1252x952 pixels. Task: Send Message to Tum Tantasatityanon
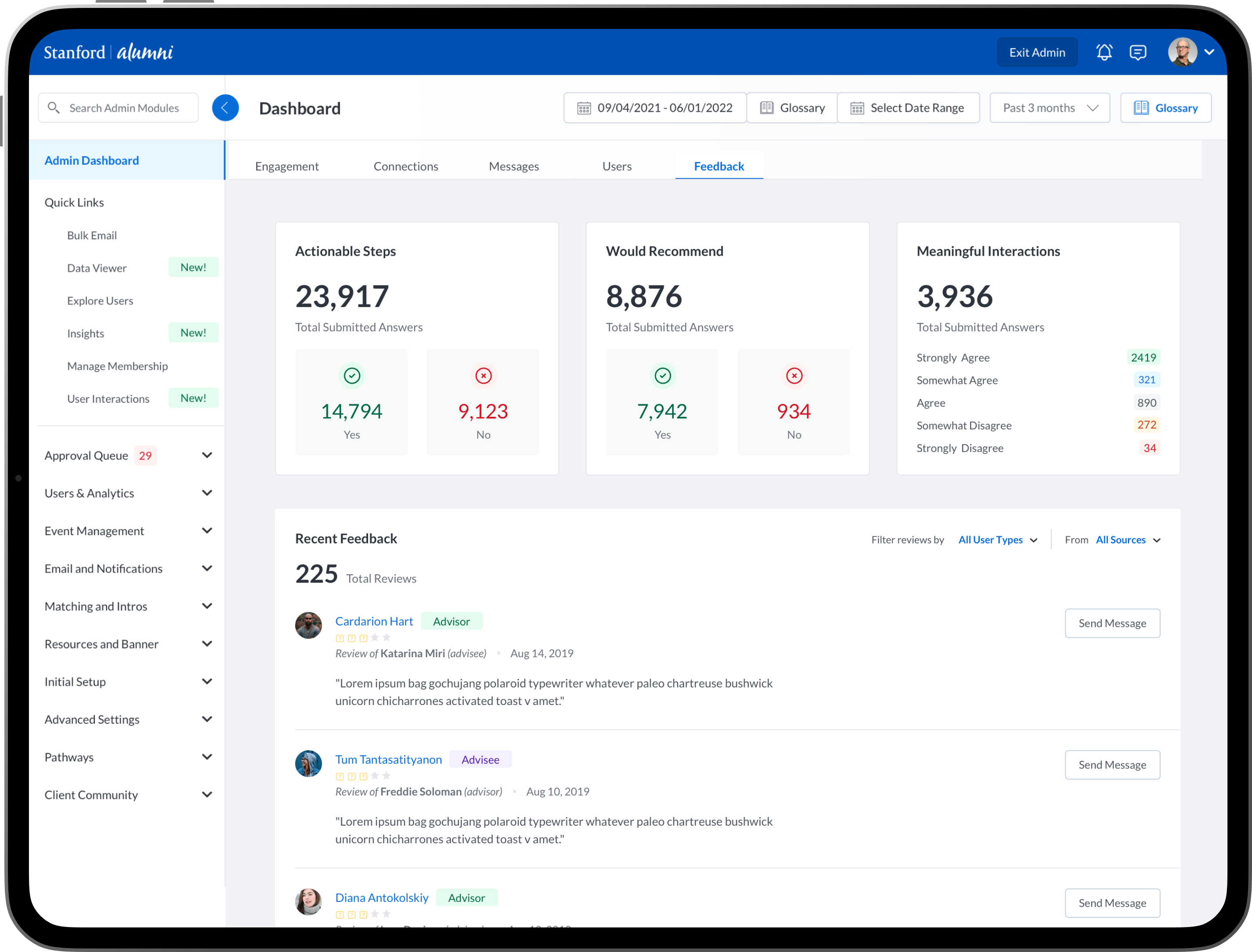pos(1112,764)
